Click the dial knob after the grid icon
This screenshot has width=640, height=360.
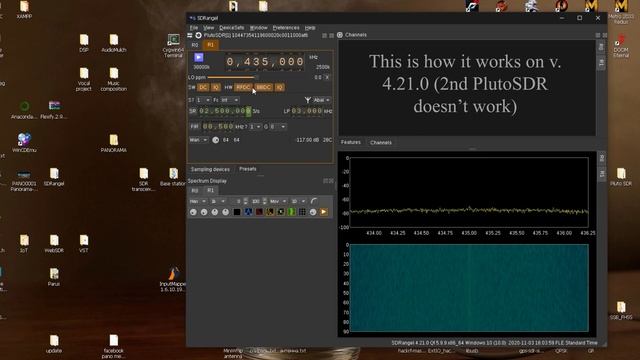(313, 212)
